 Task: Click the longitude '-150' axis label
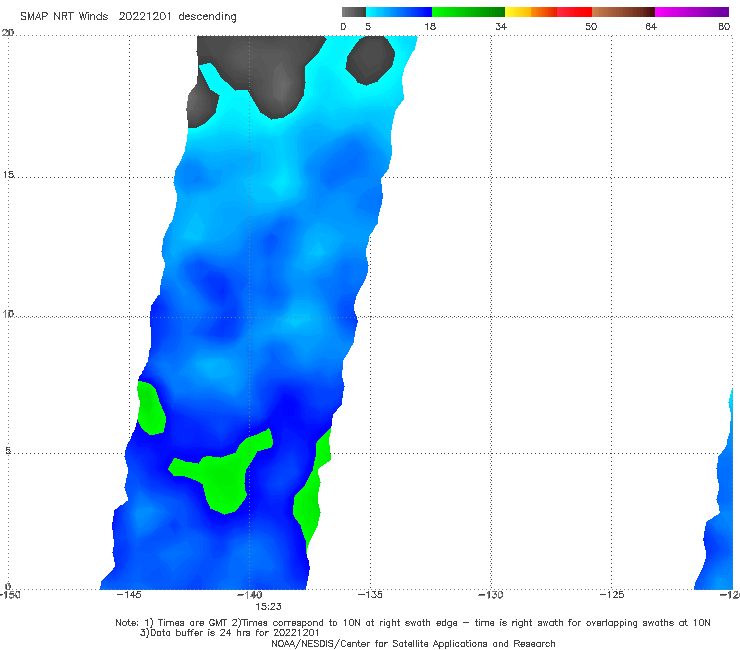click(9, 594)
